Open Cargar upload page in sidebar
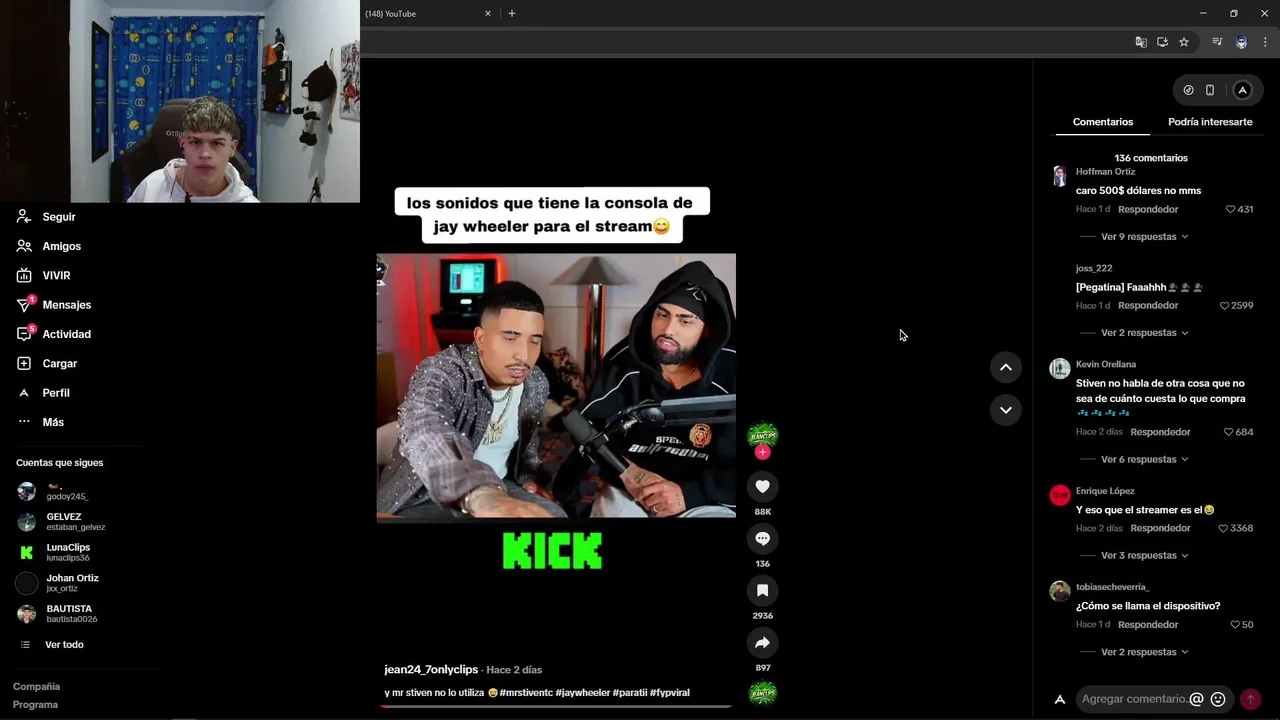1280x720 pixels. [47, 363]
